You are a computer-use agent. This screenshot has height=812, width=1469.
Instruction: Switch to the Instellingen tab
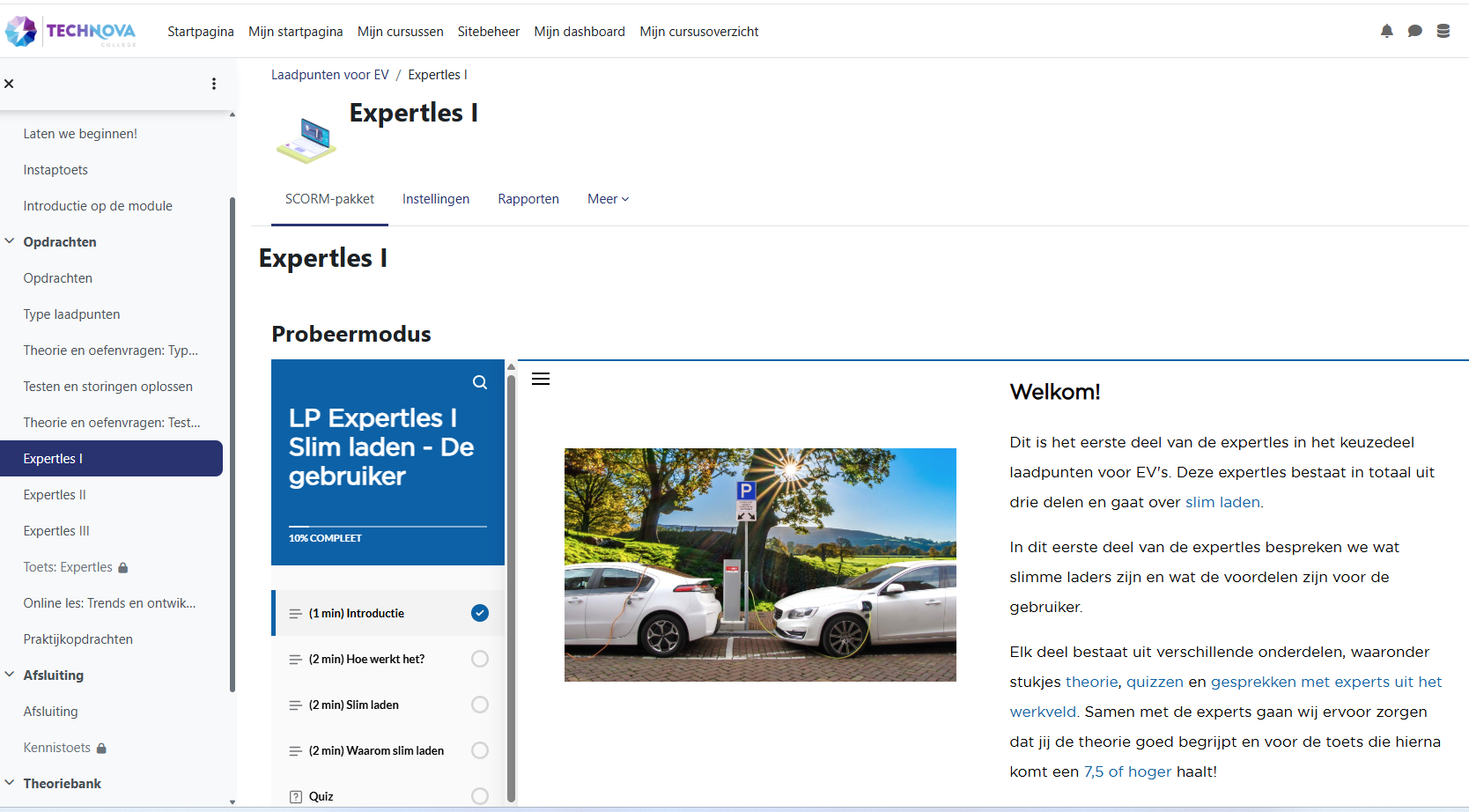436,199
